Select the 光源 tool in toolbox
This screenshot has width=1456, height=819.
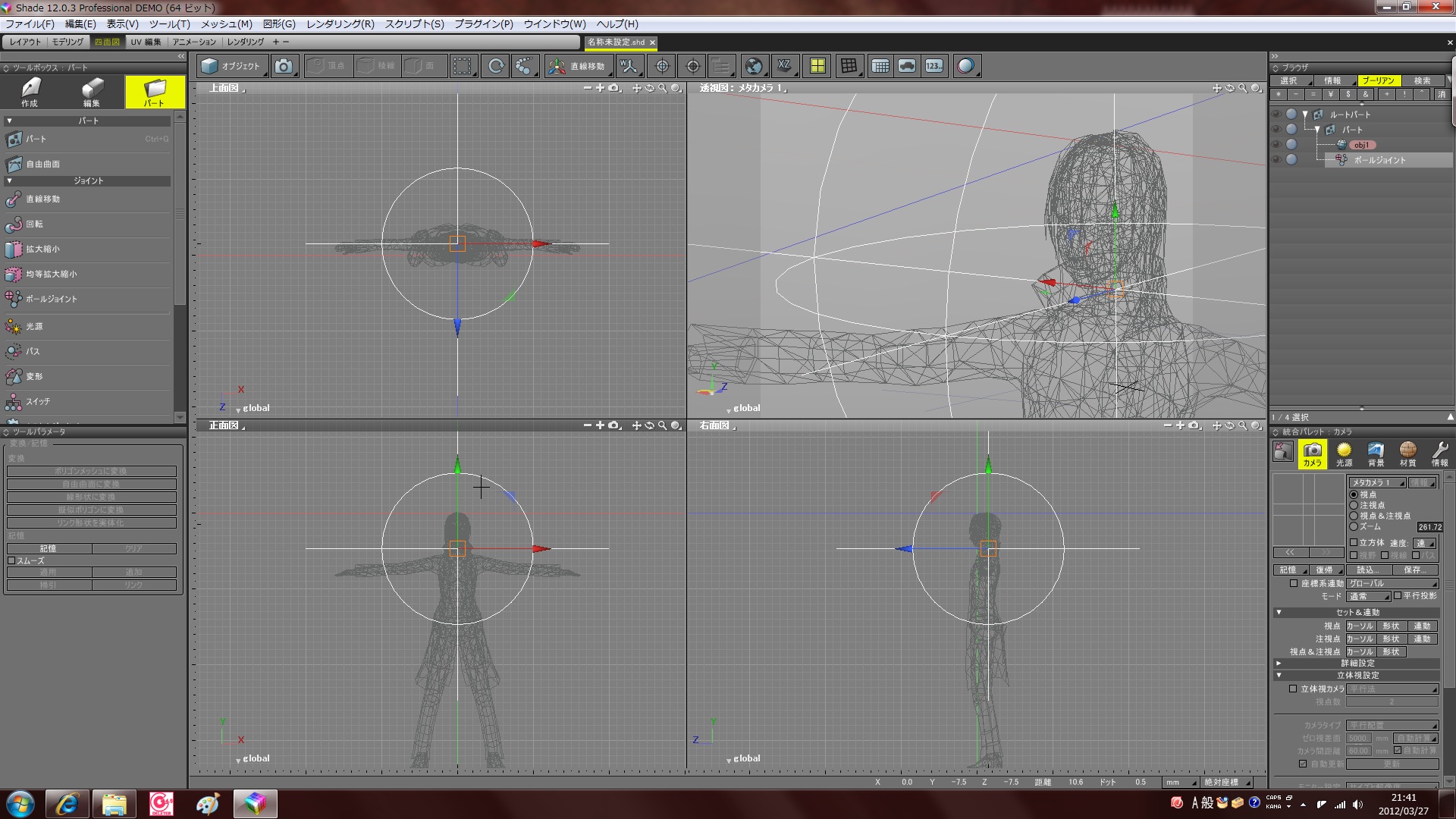pos(33,326)
